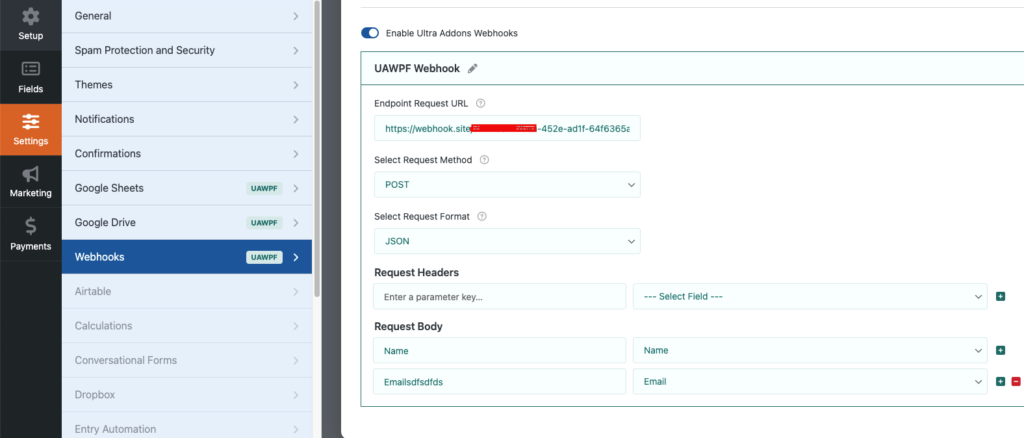Open the Marketing megaphone icon
The width and height of the screenshot is (1024, 438).
point(30,175)
